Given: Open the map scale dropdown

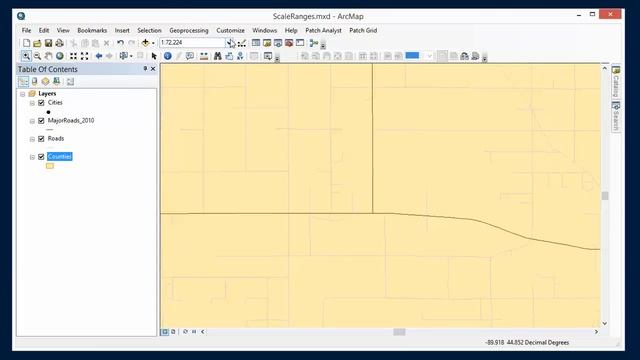Looking at the screenshot, I should click(x=230, y=42).
